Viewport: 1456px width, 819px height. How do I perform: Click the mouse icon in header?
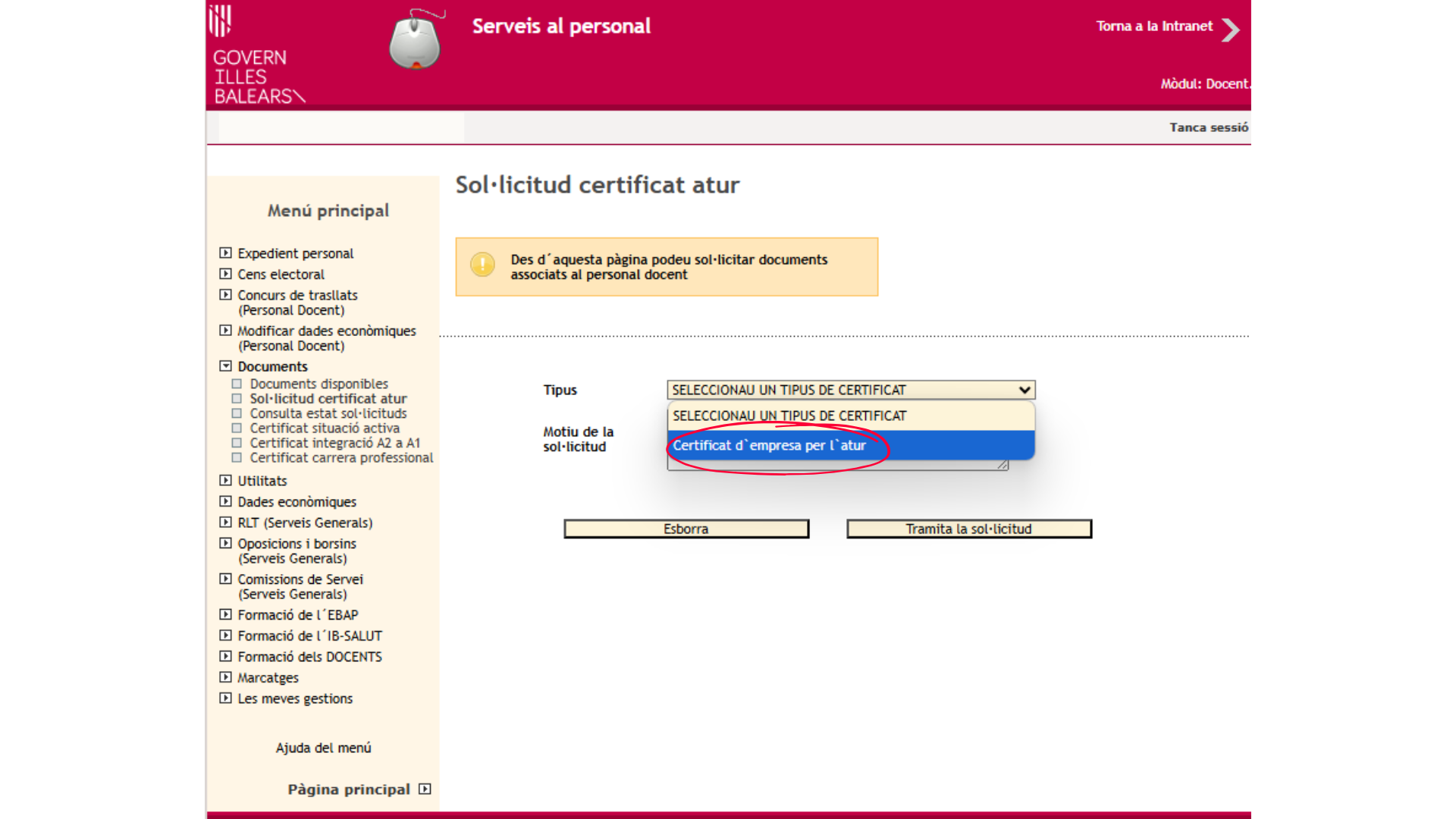(x=415, y=40)
